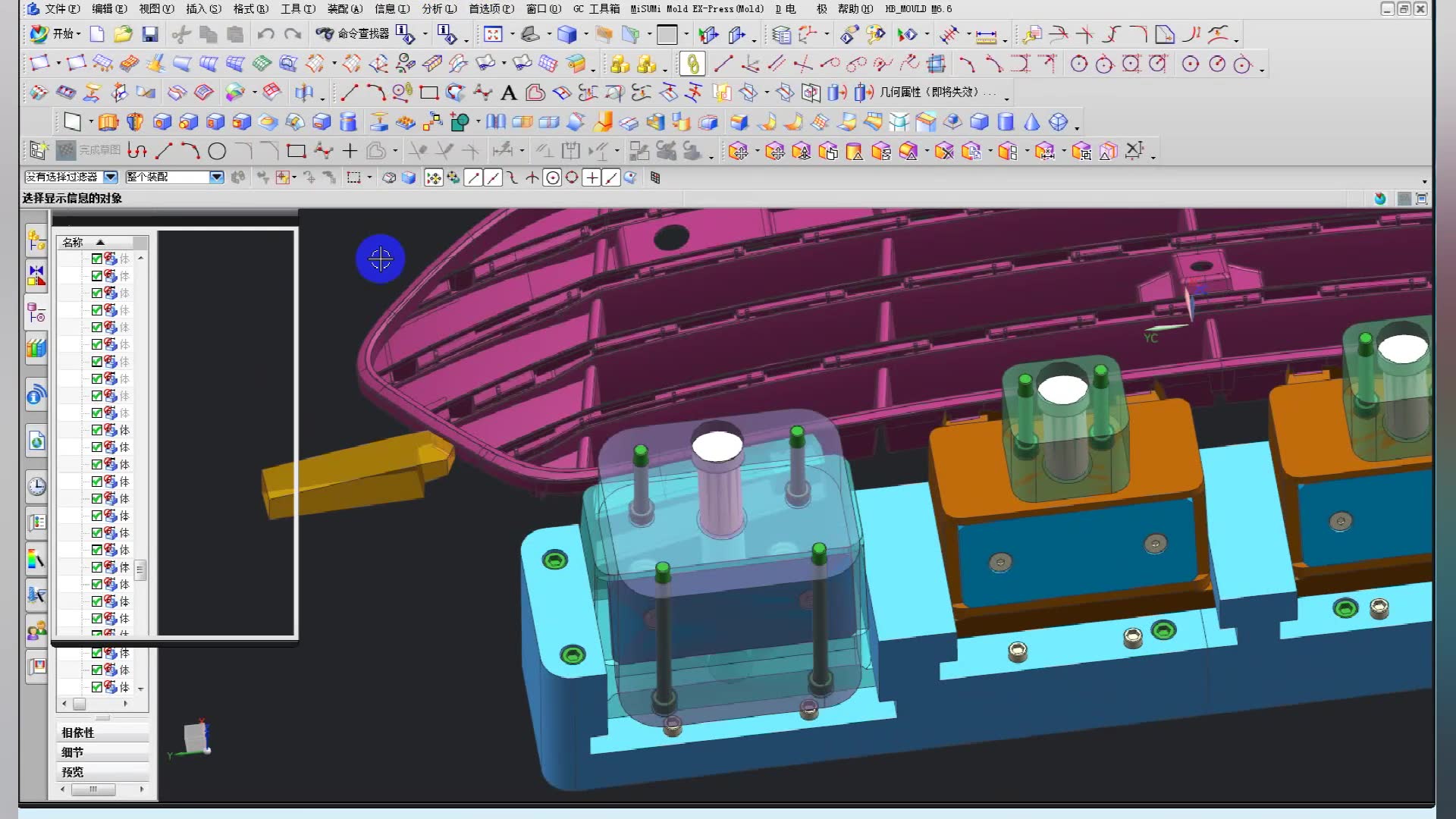Click the clock history icon in sidebar

tap(36, 486)
